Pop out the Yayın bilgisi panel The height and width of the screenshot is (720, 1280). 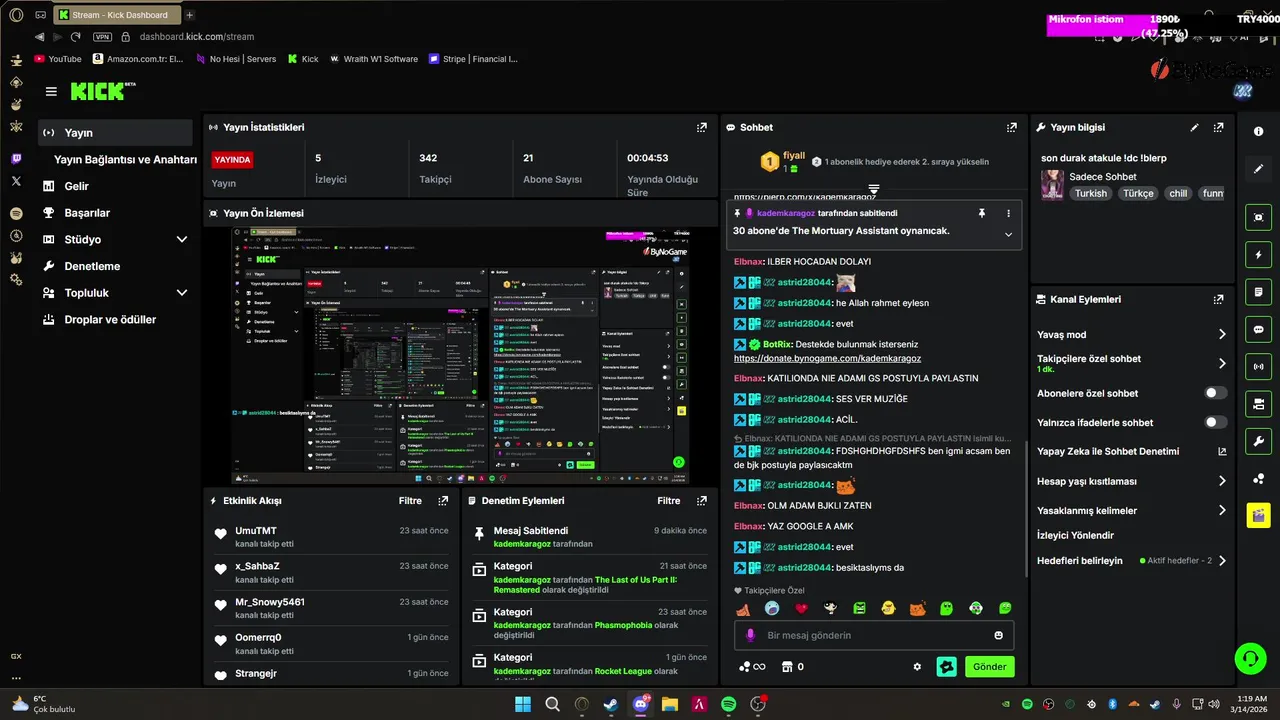click(1218, 128)
